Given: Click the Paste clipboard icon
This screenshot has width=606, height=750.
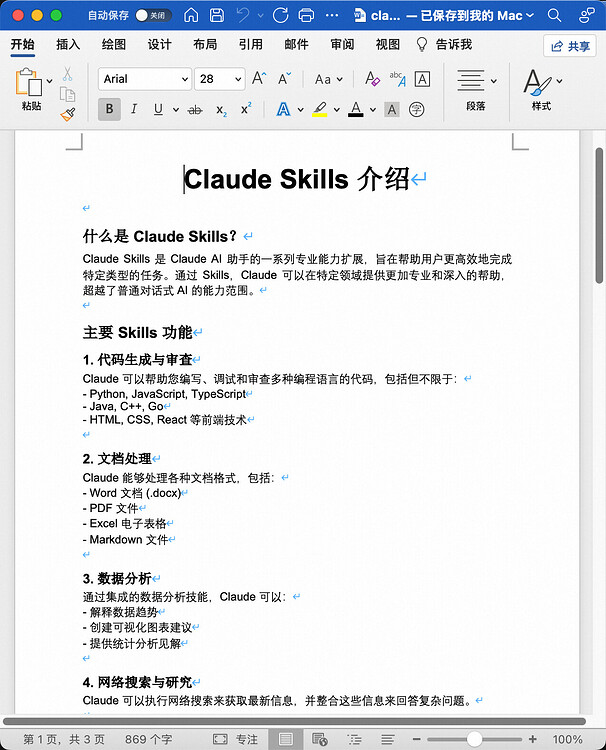Looking at the screenshot, I should tap(29, 82).
